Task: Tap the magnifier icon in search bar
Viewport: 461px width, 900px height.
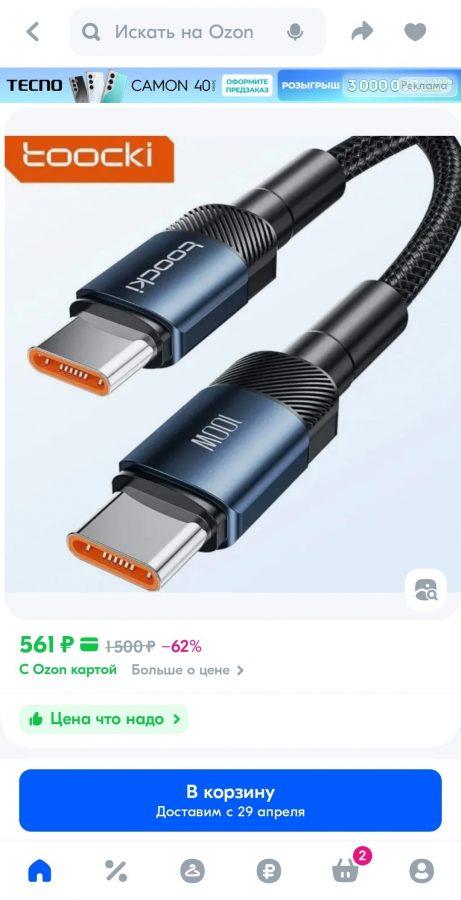Action: tap(91, 33)
